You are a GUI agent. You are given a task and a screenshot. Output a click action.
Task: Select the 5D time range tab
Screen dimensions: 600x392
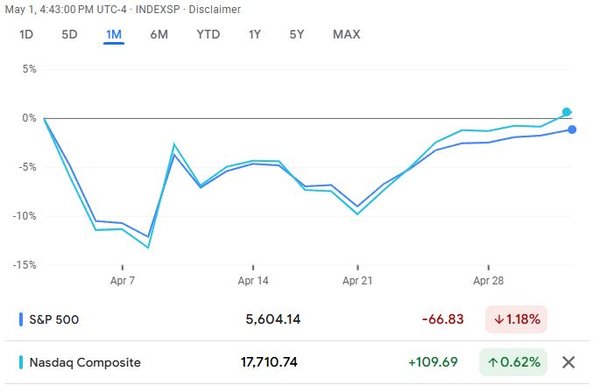coord(70,34)
